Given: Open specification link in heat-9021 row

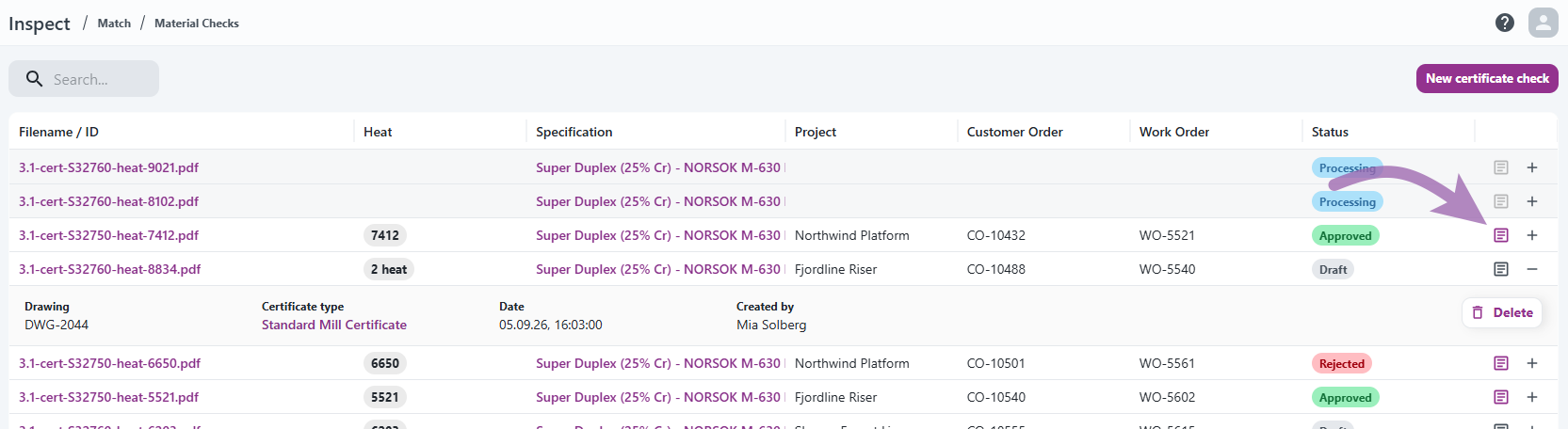Looking at the screenshot, I should tap(658, 167).
